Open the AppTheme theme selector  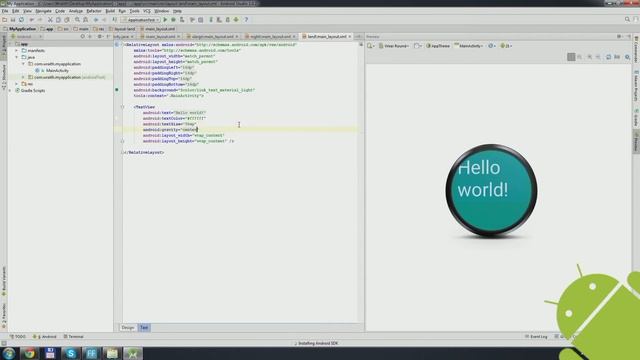tap(438, 46)
